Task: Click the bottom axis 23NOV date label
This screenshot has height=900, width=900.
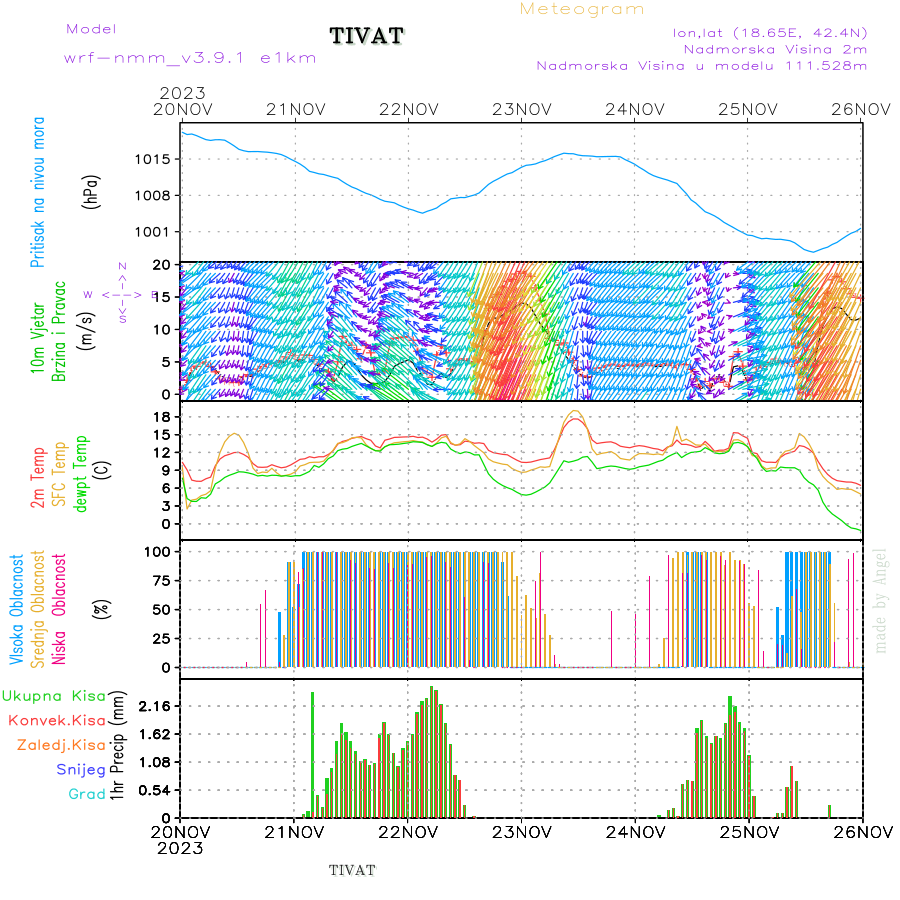Action: point(522,832)
